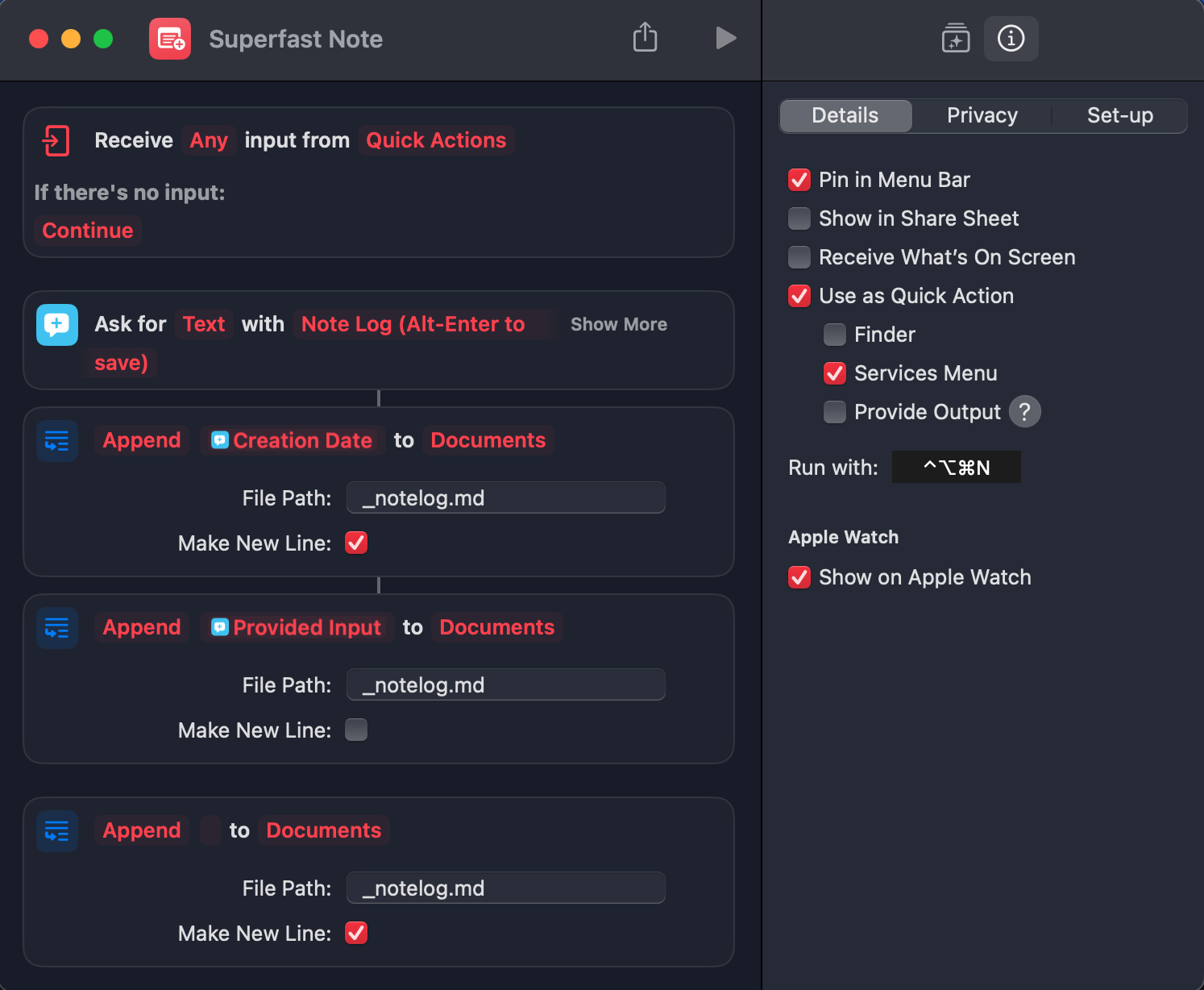Click Append icon of Provided Input action
The width and height of the screenshot is (1204, 990).
click(x=57, y=628)
